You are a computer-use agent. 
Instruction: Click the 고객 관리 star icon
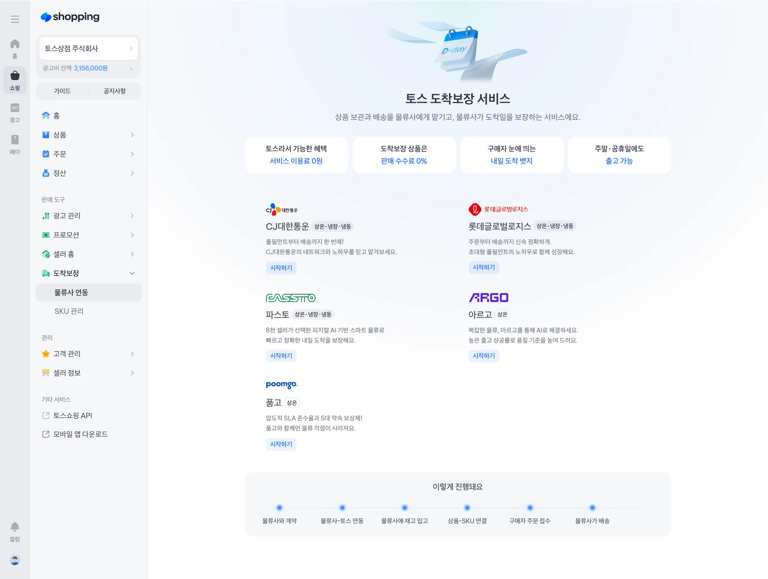pos(46,354)
